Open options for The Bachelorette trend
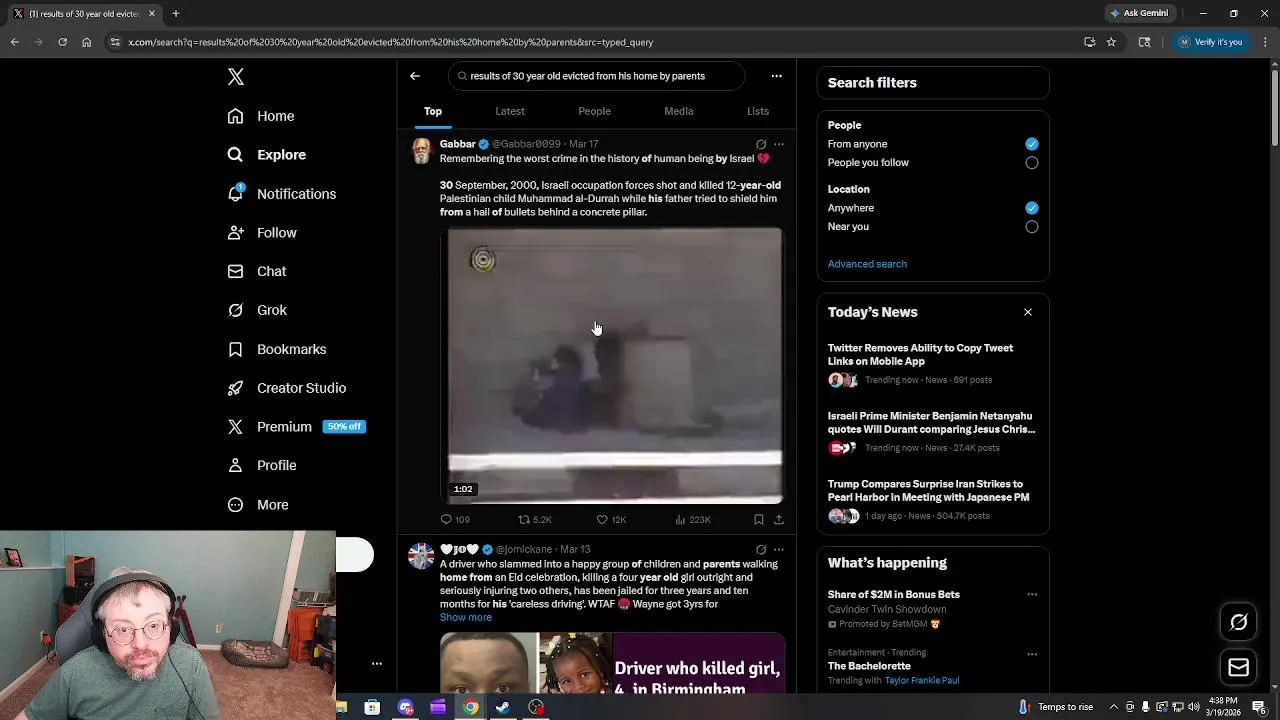This screenshot has width=1280, height=720. pos(1032,654)
